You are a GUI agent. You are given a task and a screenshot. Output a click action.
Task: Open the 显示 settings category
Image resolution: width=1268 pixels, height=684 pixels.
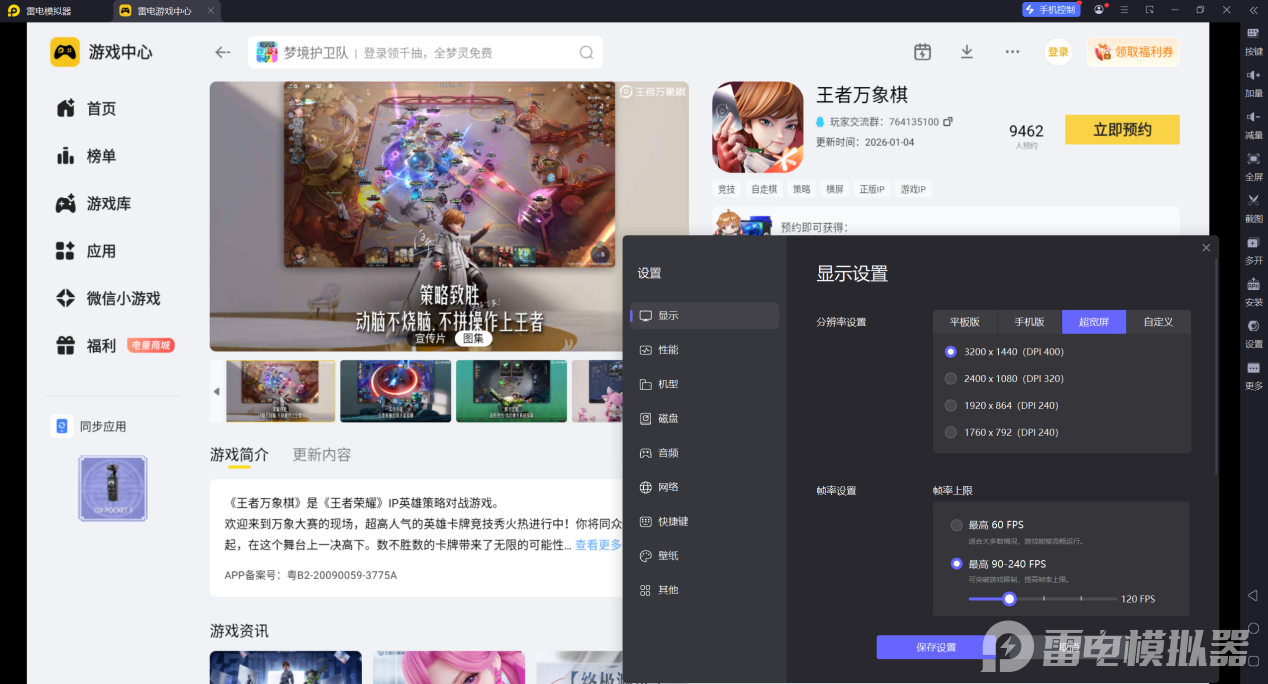pos(705,316)
